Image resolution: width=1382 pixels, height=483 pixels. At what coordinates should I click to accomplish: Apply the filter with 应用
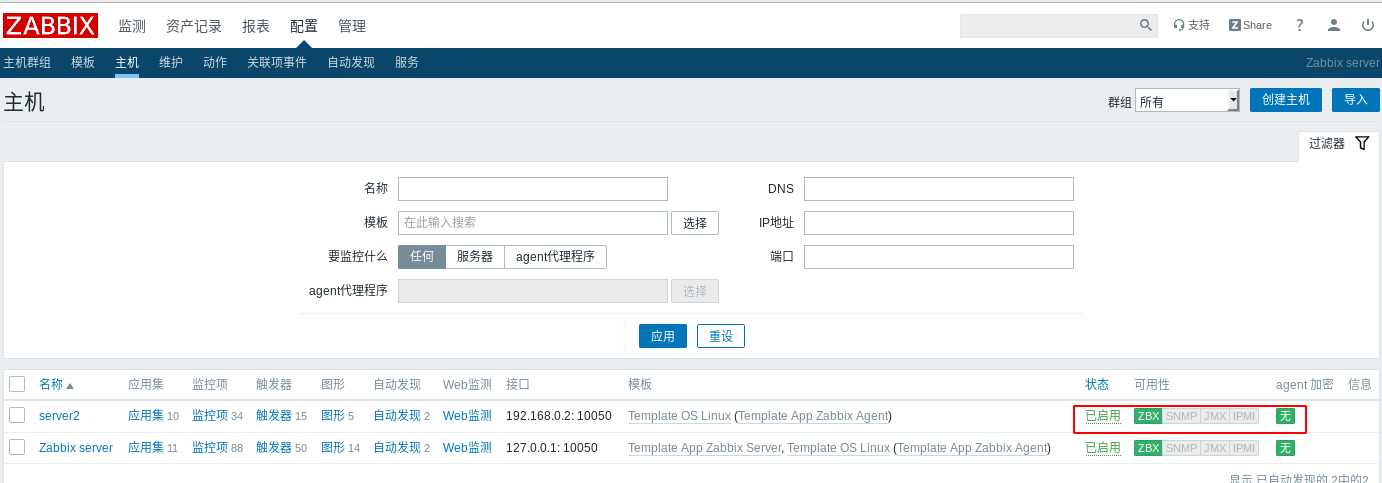[x=663, y=336]
